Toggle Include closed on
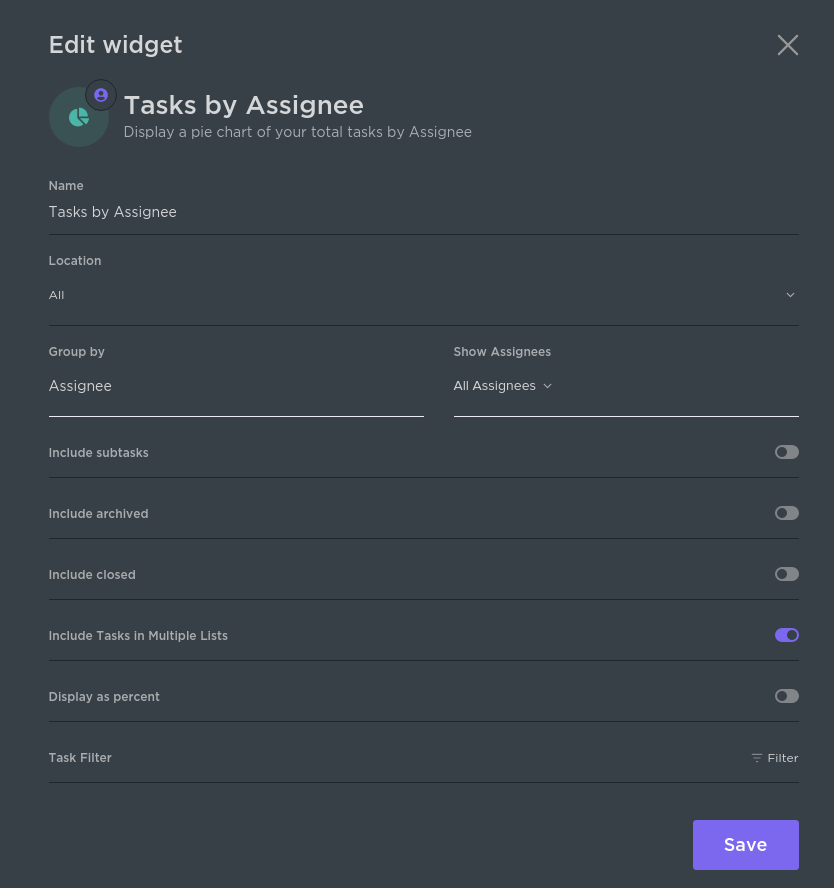834x888 pixels. [x=786, y=574]
